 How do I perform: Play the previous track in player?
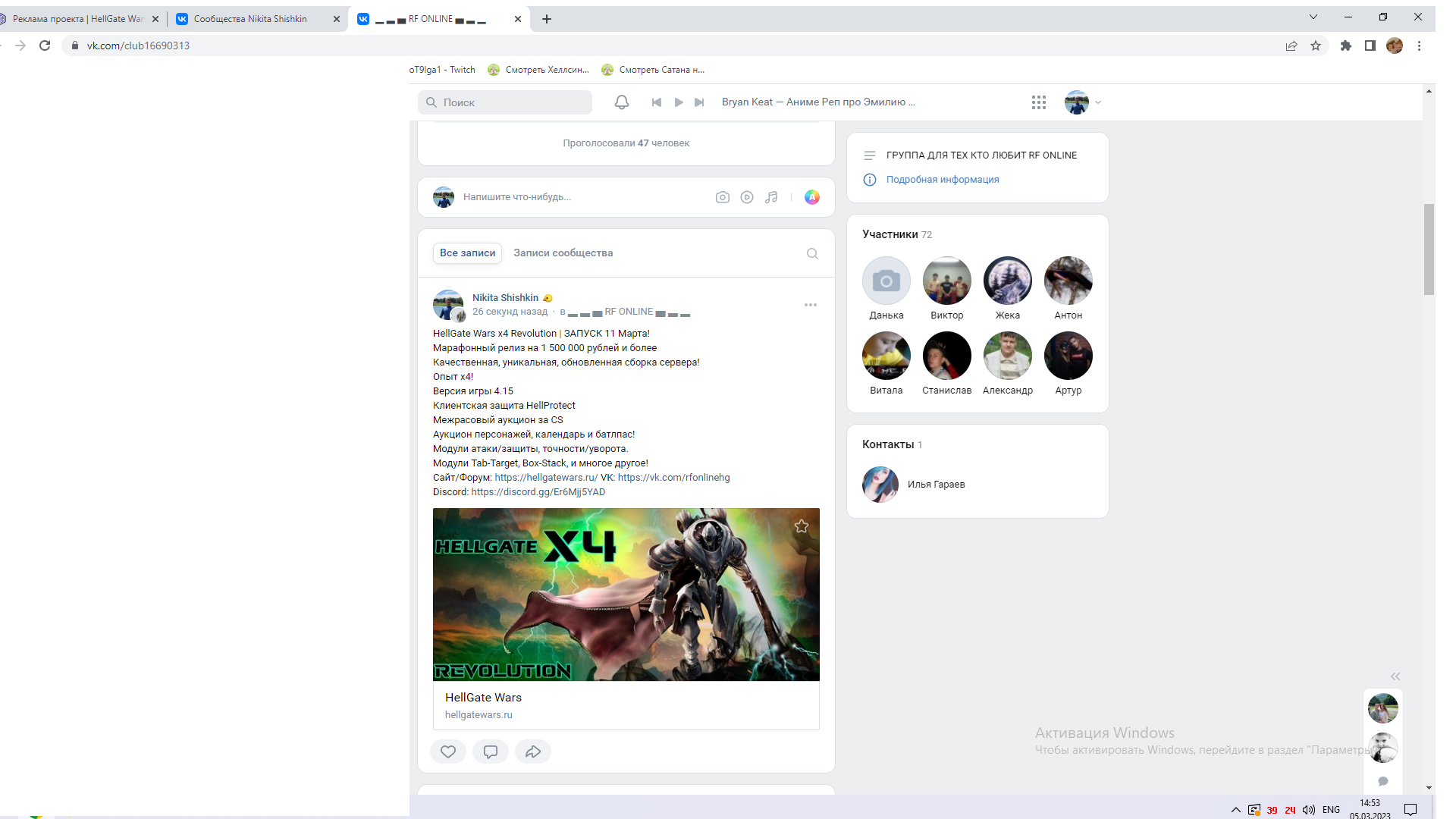657,102
